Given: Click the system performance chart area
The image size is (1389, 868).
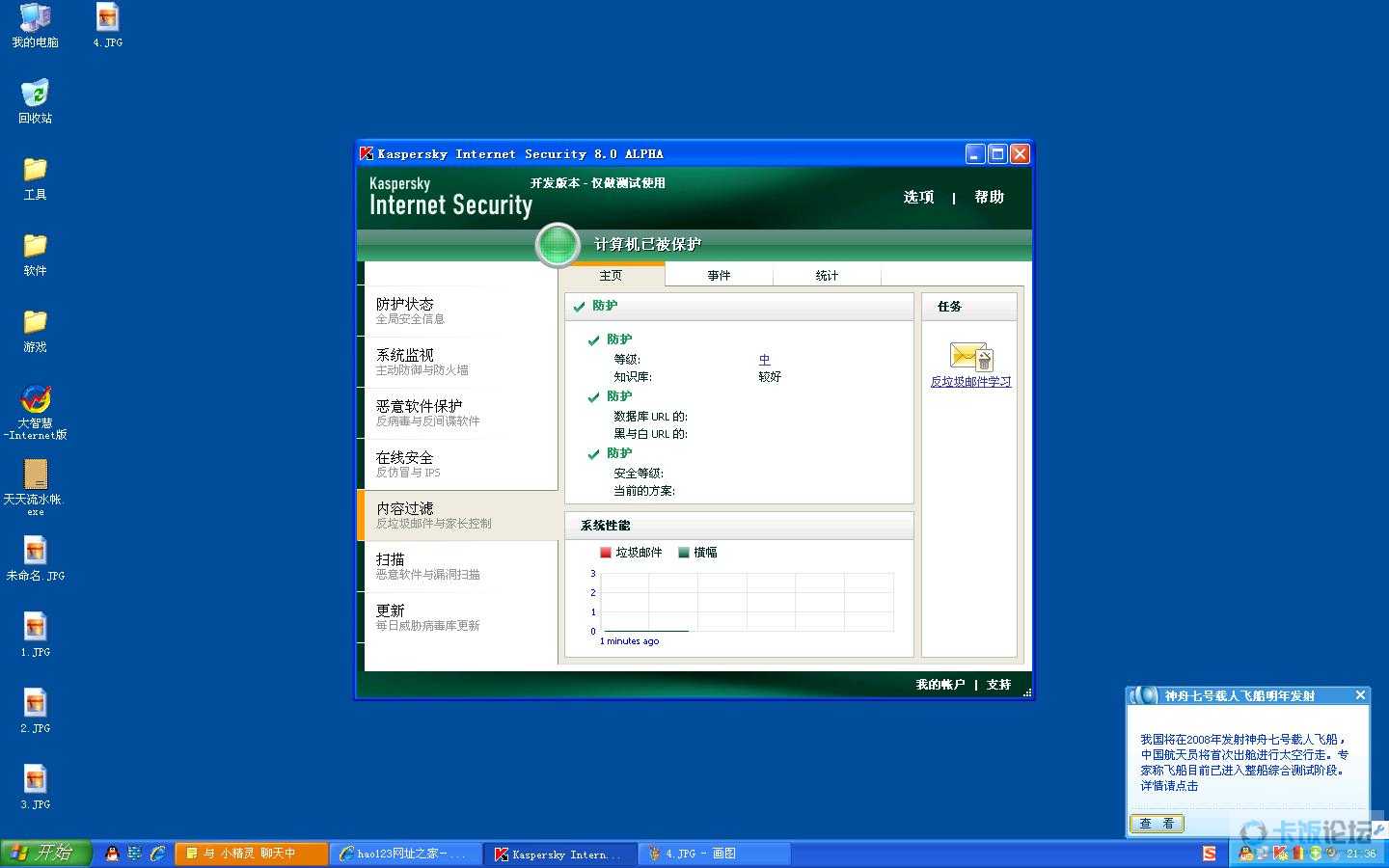Looking at the screenshot, I should pyautogui.click(x=747, y=603).
